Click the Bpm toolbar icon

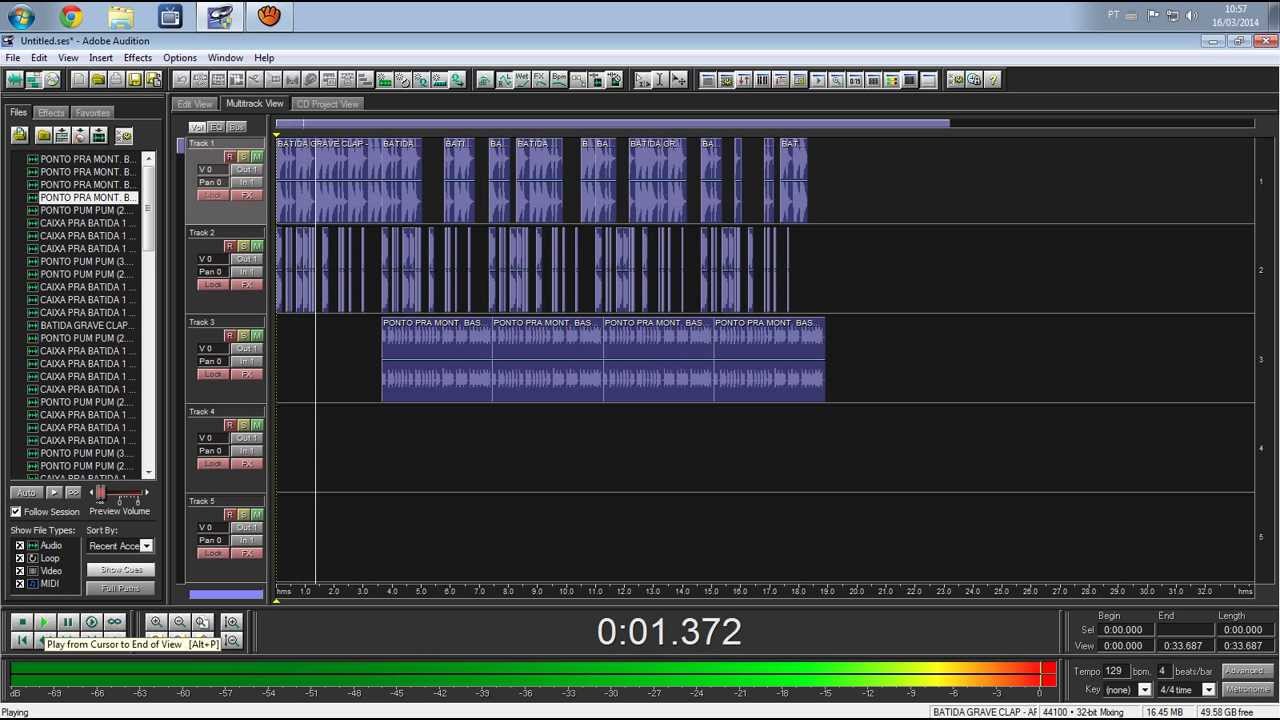[x=559, y=80]
